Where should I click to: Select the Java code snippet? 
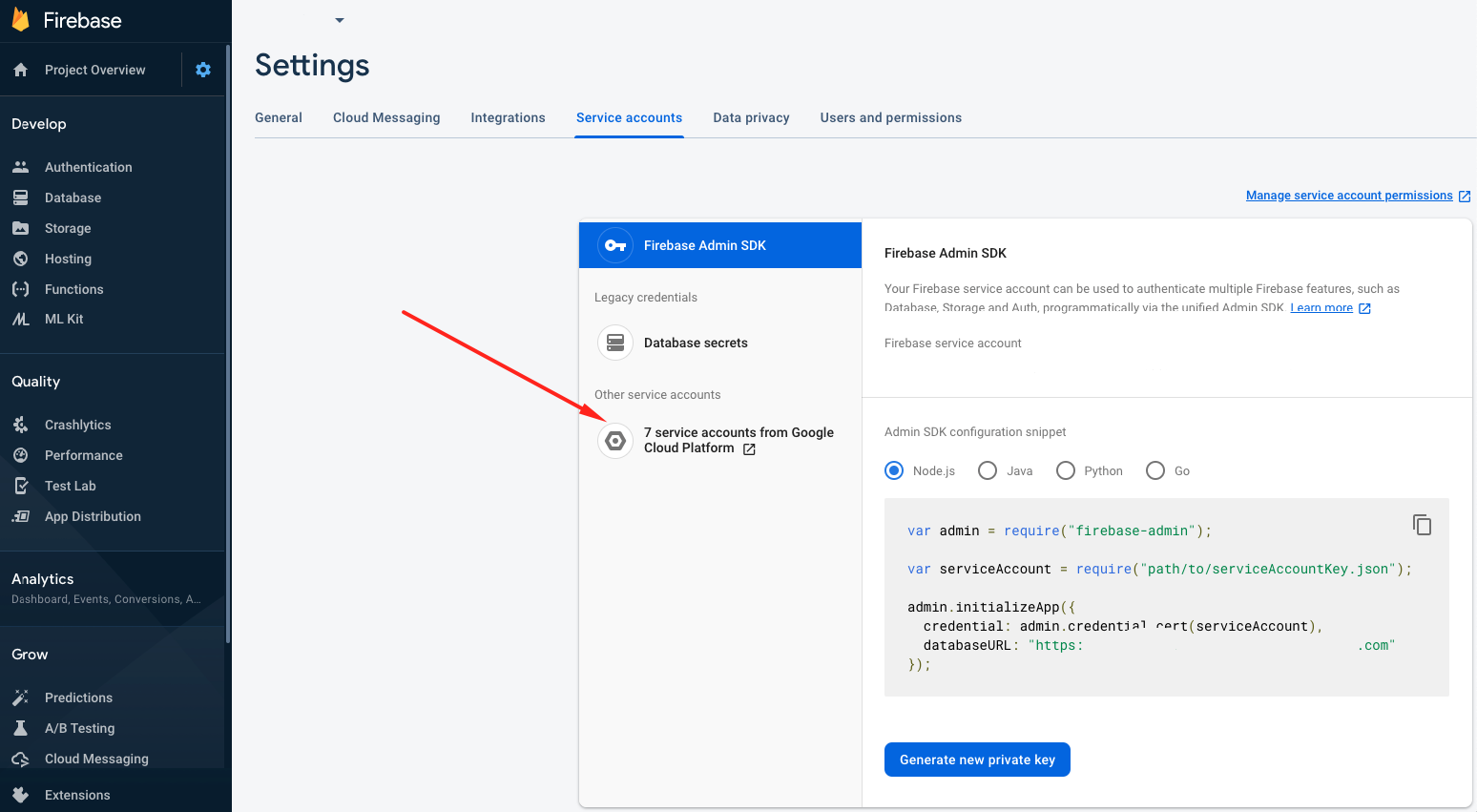(988, 470)
